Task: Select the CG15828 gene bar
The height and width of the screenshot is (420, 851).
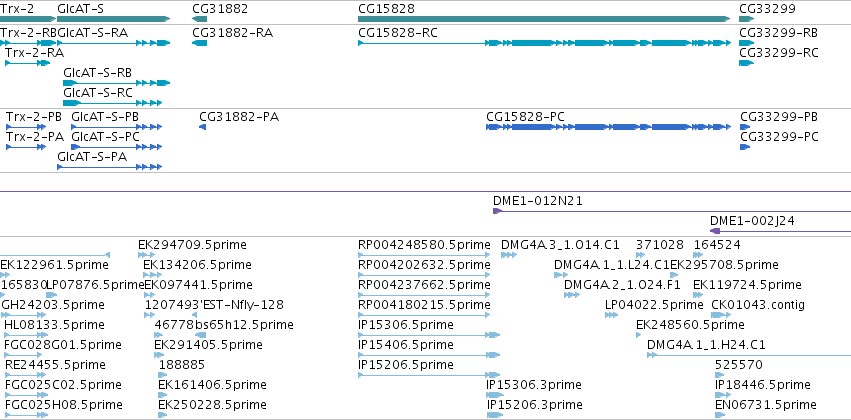Action: [x=544, y=19]
